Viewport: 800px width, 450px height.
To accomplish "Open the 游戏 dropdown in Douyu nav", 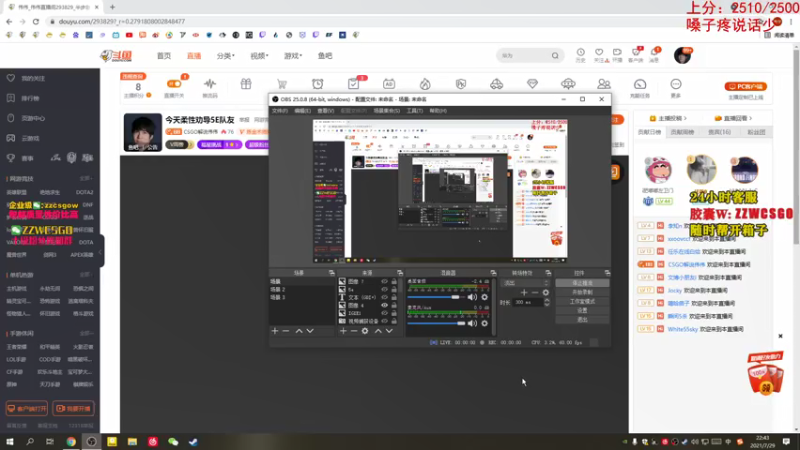I will coord(293,56).
